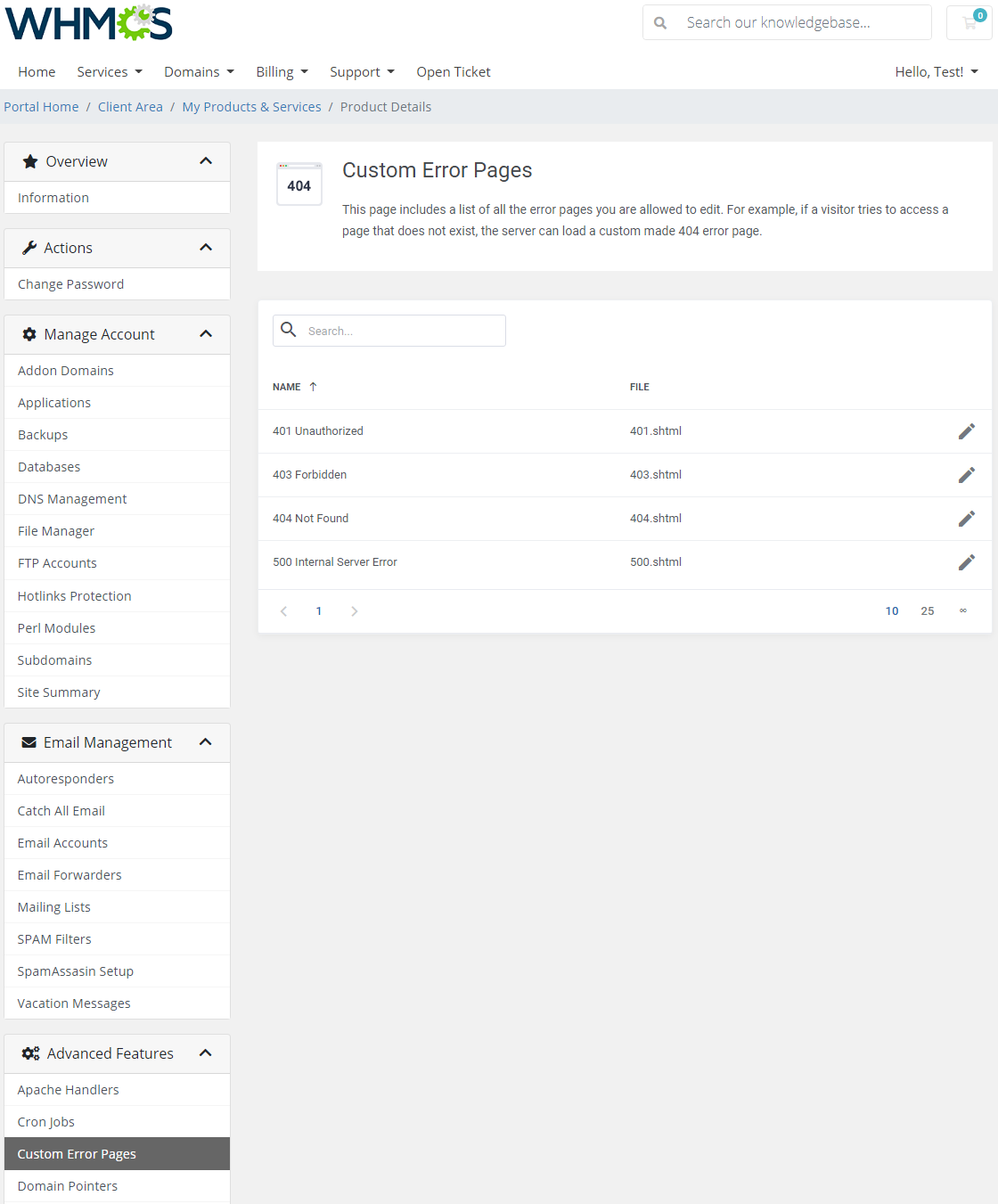
Task: Open Information in the sidebar
Action: pos(117,198)
